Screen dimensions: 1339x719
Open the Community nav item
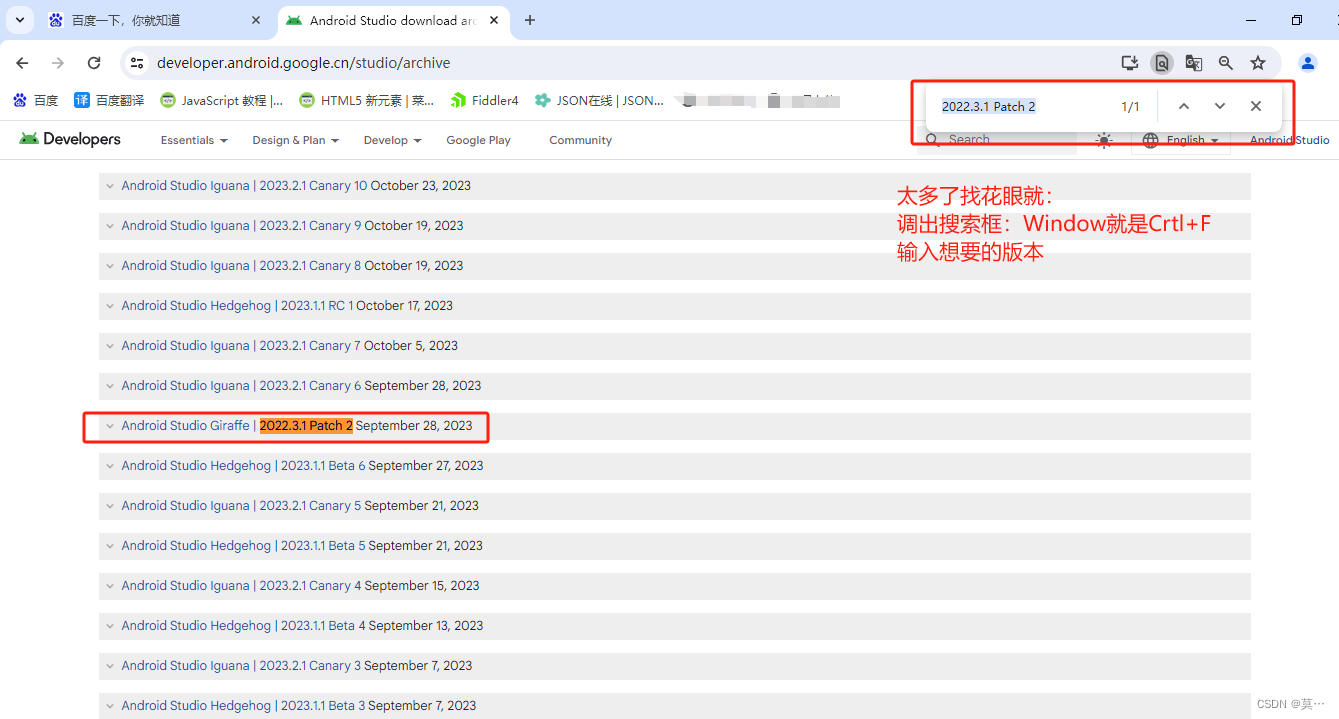580,140
